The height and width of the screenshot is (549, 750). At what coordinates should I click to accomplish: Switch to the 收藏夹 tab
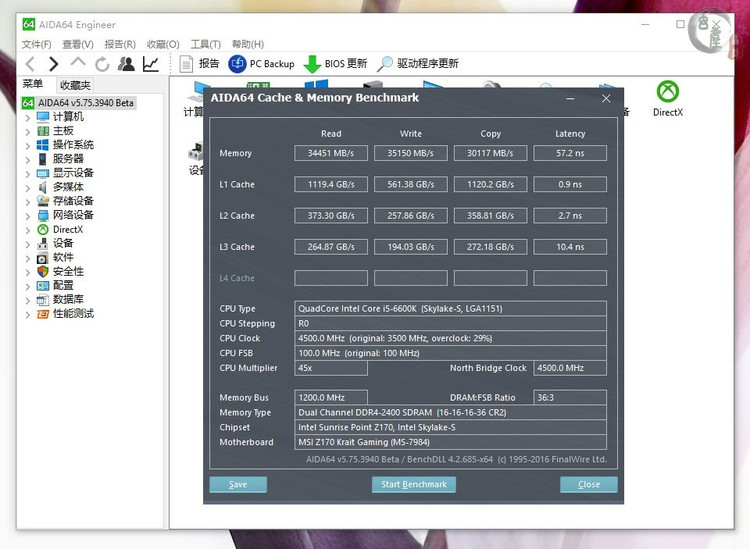click(74, 85)
